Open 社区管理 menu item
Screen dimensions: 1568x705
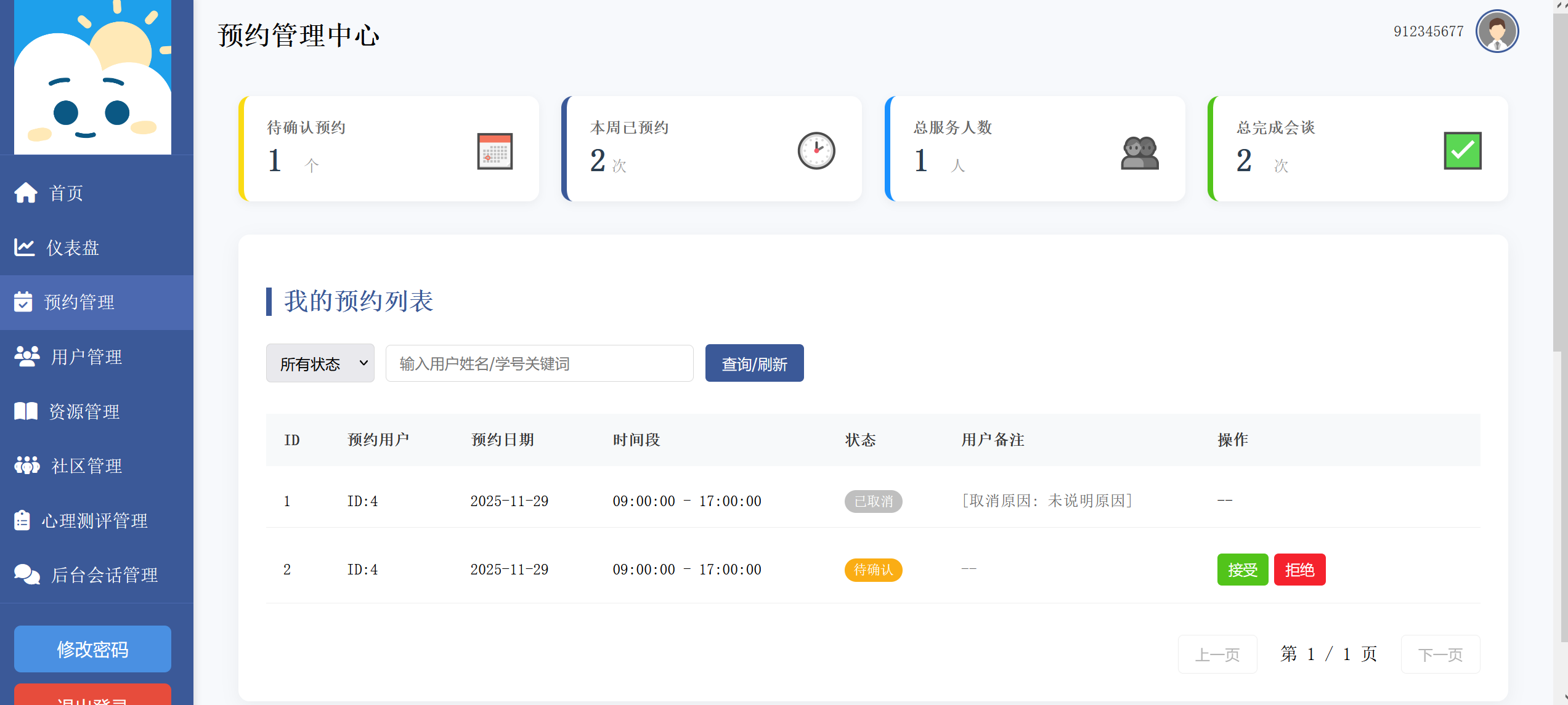click(x=97, y=465)
